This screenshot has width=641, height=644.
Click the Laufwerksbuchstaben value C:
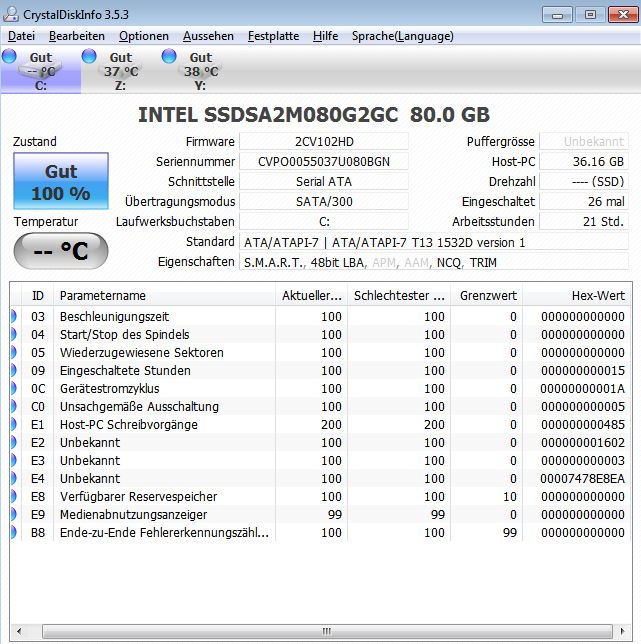[324, 222]
